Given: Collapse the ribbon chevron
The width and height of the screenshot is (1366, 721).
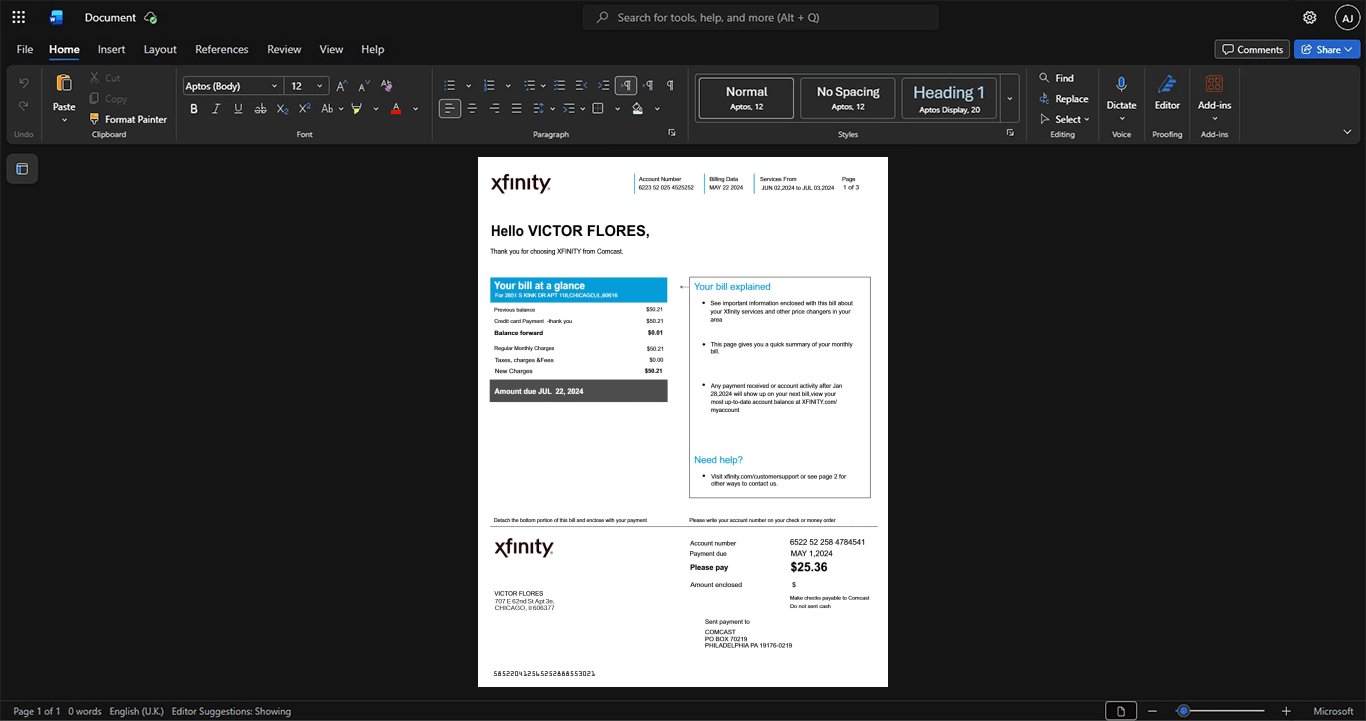Looking at the screenshot, I should [1347, 132].
